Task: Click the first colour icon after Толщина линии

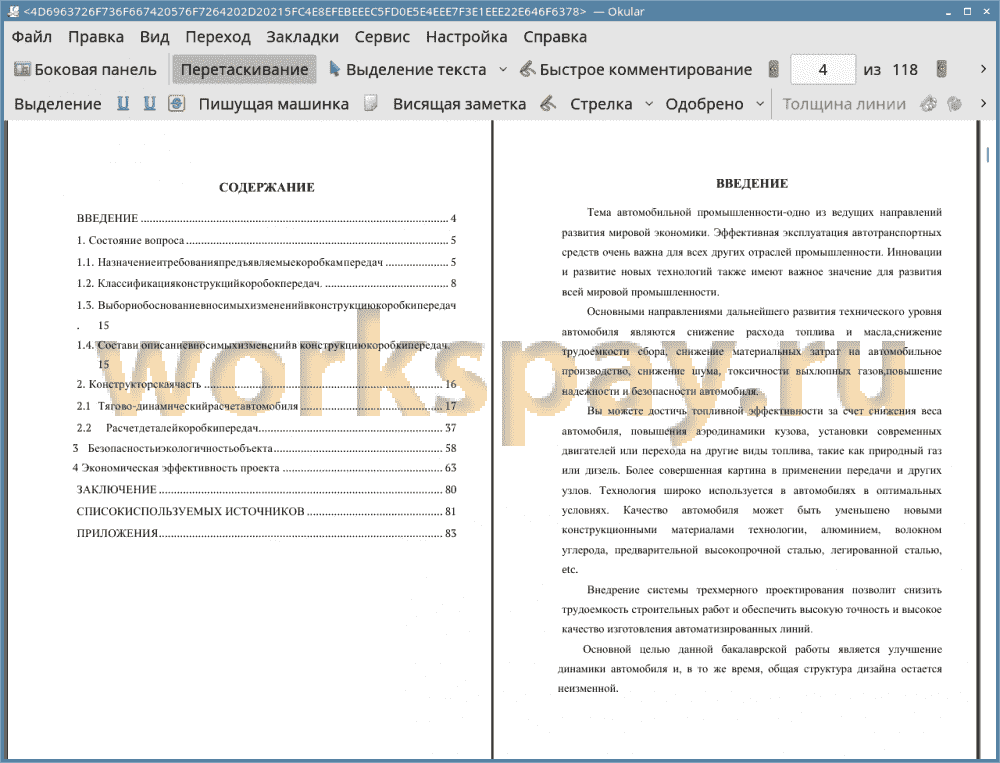Action: tap(928, 103)
